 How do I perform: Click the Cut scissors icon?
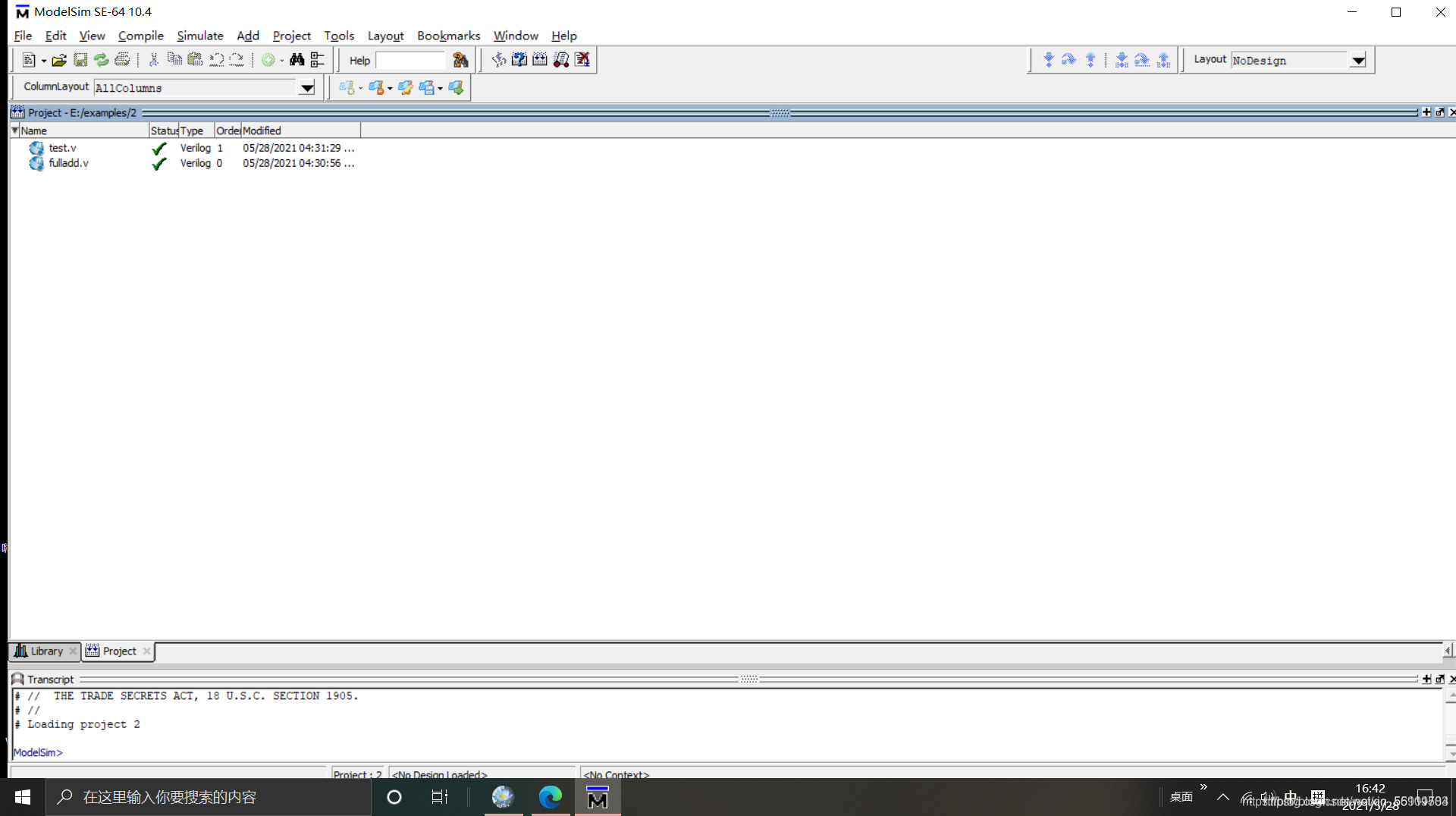153,60
